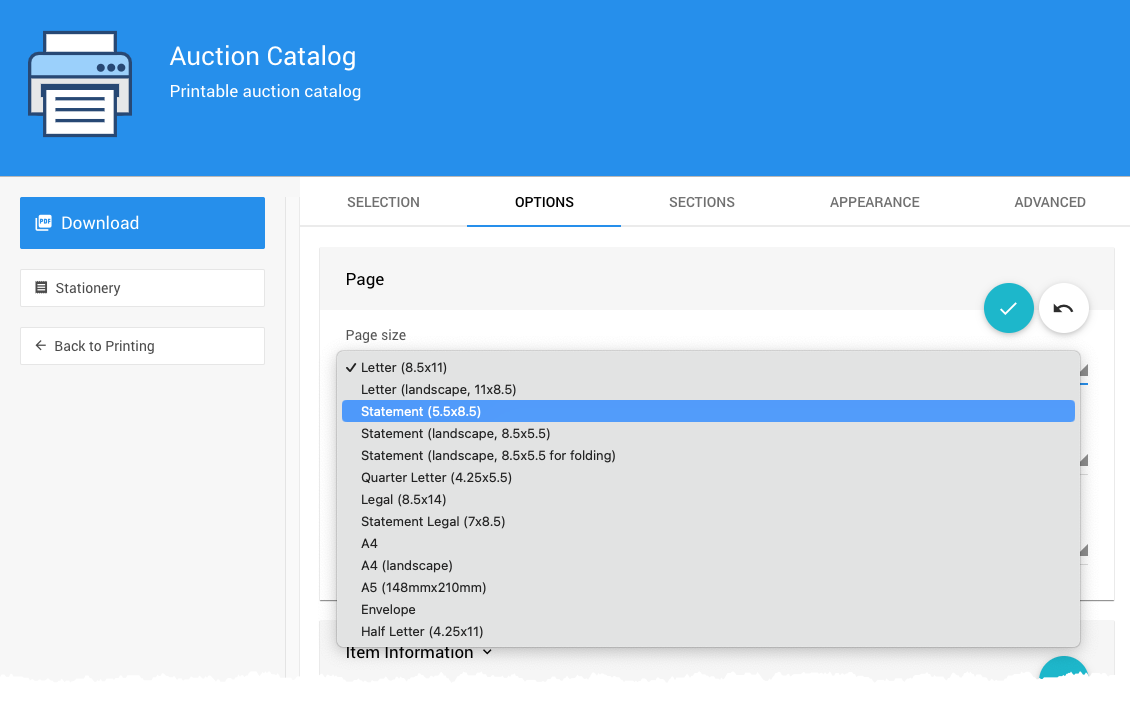Image resolution: width=1130 pixels, height=707 pixels.
Task: Open the Sections tab
Action: tap(701, 202)
